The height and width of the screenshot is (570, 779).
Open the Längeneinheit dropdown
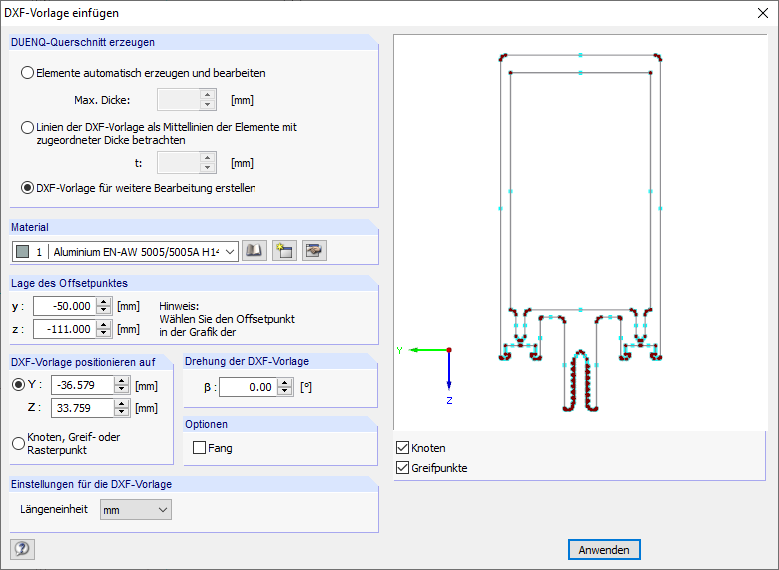pyautogui.click(x=136, y=510)
